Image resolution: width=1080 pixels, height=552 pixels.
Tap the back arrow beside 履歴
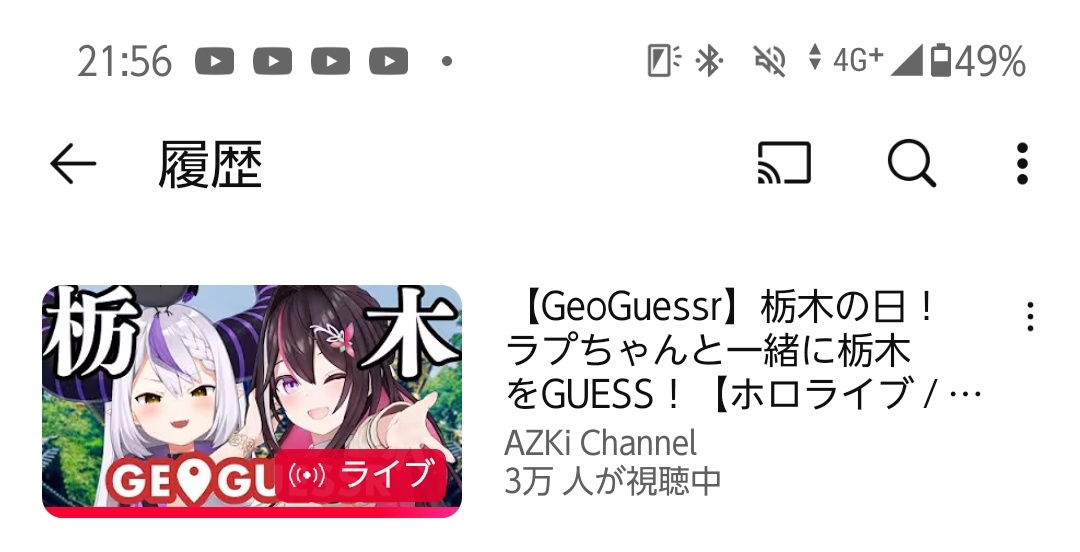pyautogui.click(x=73, y=163)
